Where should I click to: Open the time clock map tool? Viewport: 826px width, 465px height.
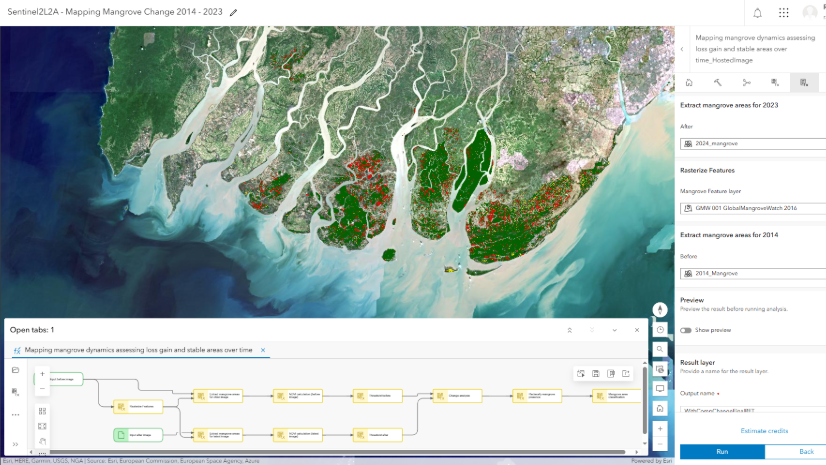[660, 330]
